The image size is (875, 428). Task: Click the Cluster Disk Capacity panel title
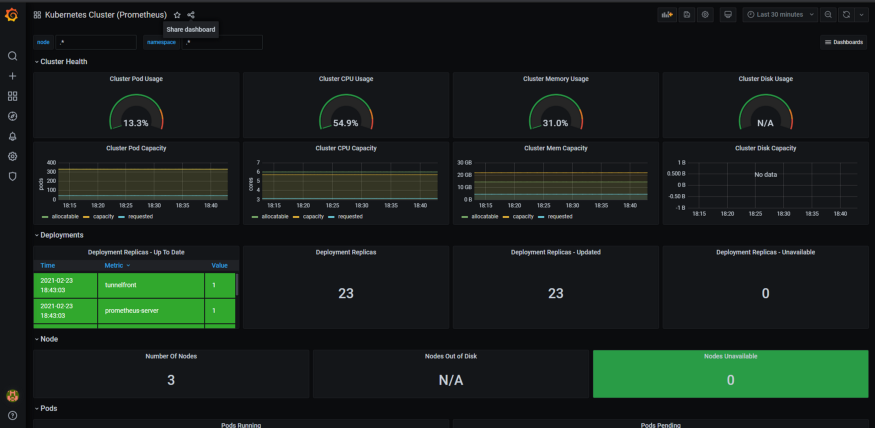pos(766,148)
